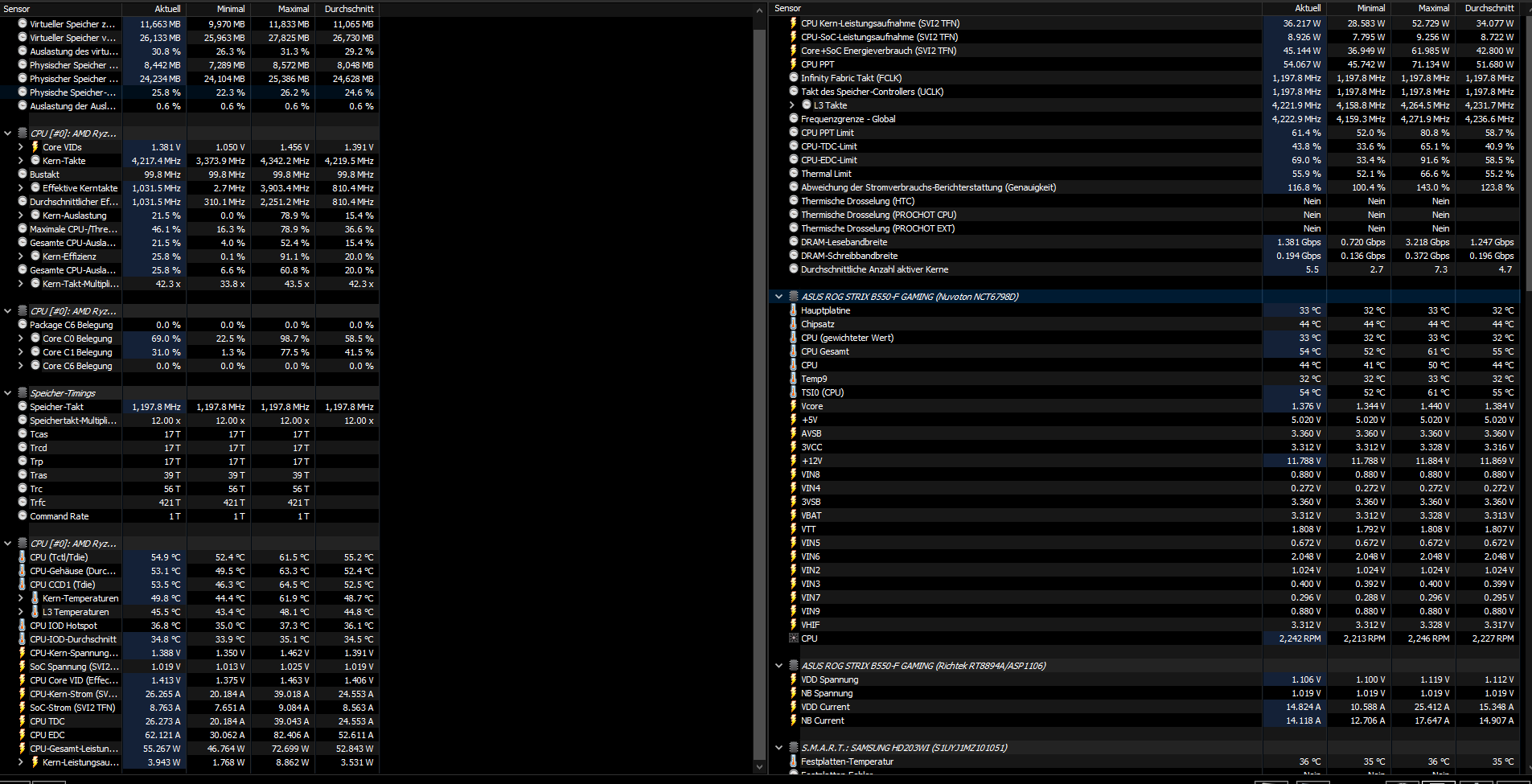Click the Maximal column header in the right panel

(1423, 8)
